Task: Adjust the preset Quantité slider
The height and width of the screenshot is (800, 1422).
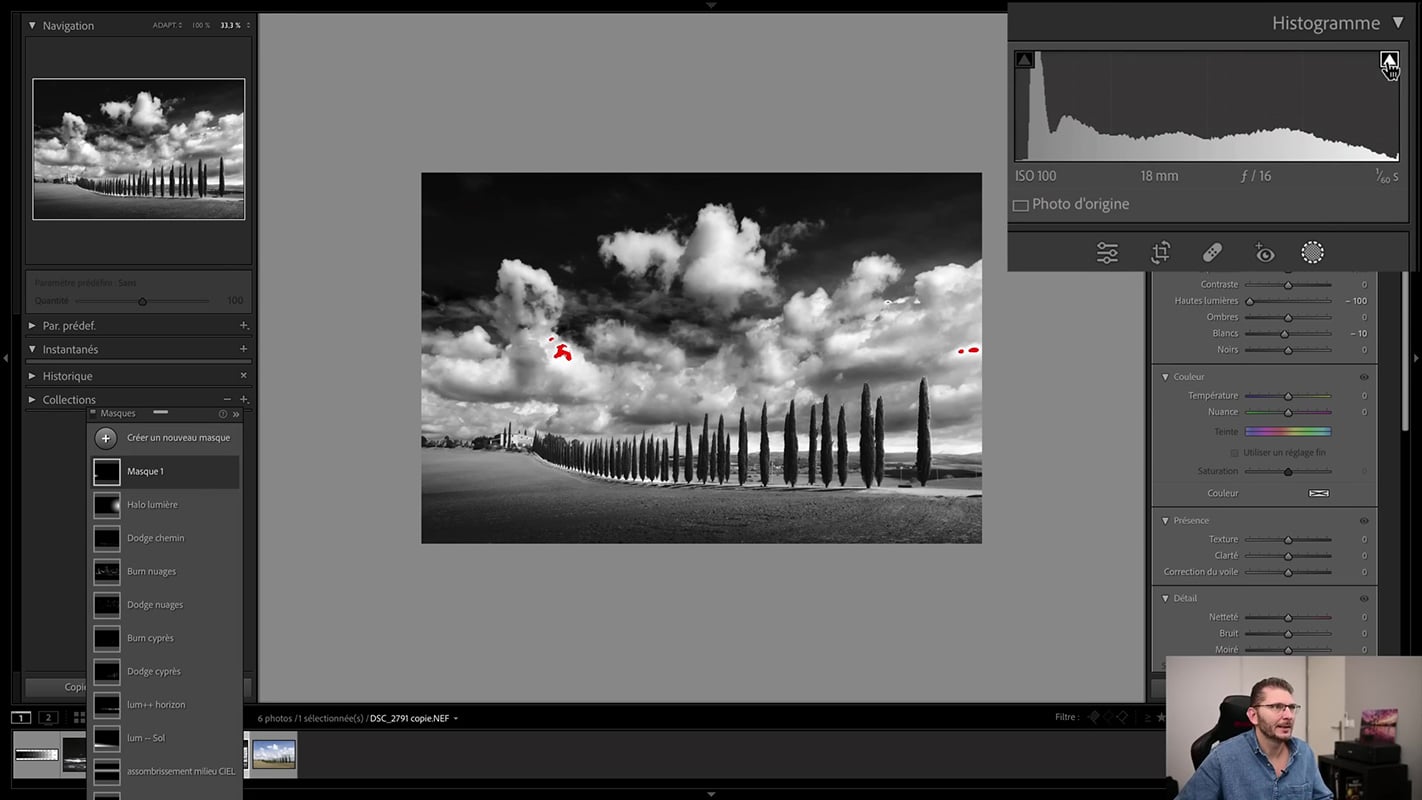Action: click(142, 301)
